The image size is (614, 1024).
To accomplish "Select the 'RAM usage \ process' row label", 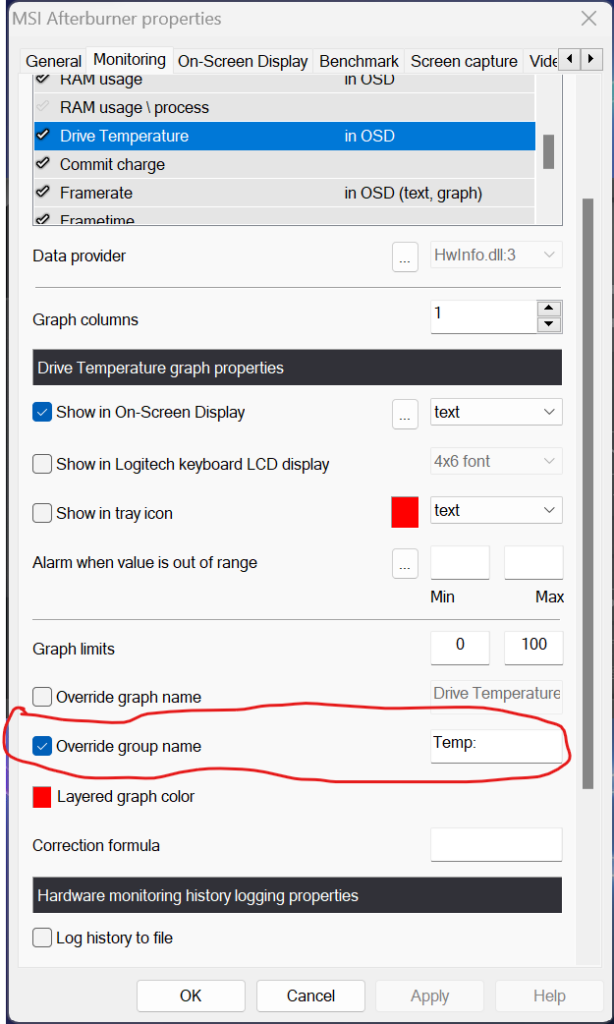I will (135, 108).
